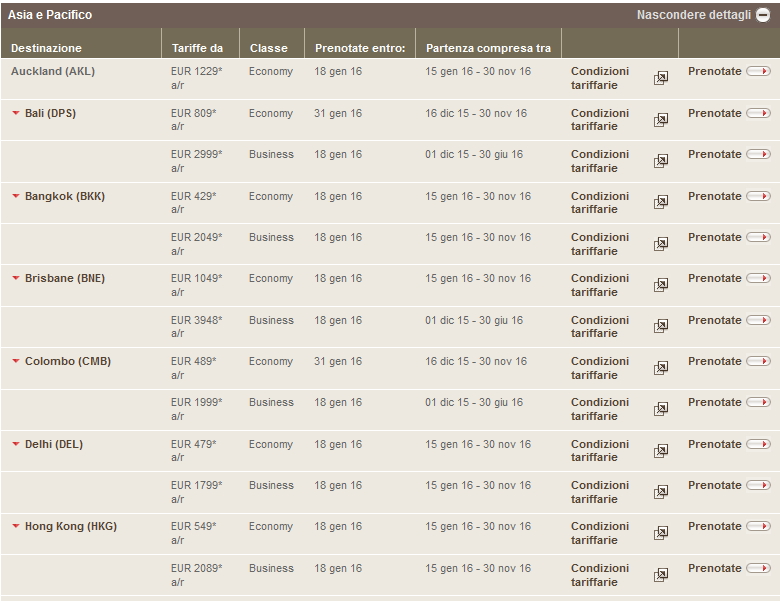Collapse the Bali (DPS) destination row

coord(15,113)
